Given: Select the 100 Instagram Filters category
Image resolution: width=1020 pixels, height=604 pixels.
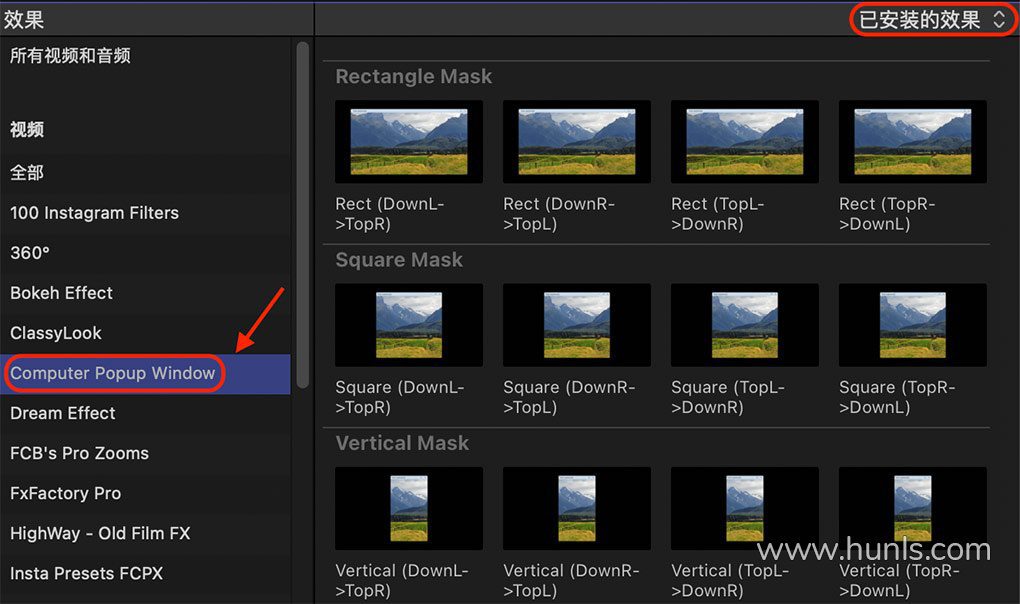Looking at the screenshot, I should click(x=94, y=213).
